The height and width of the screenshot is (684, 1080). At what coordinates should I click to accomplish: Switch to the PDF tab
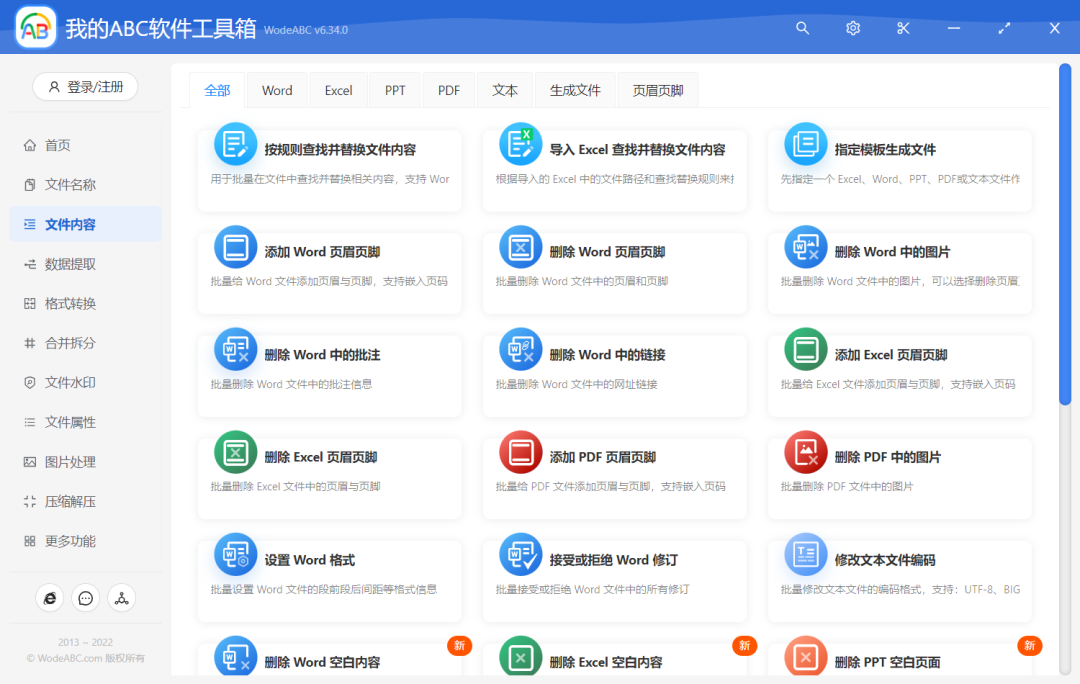pos(448,90)
